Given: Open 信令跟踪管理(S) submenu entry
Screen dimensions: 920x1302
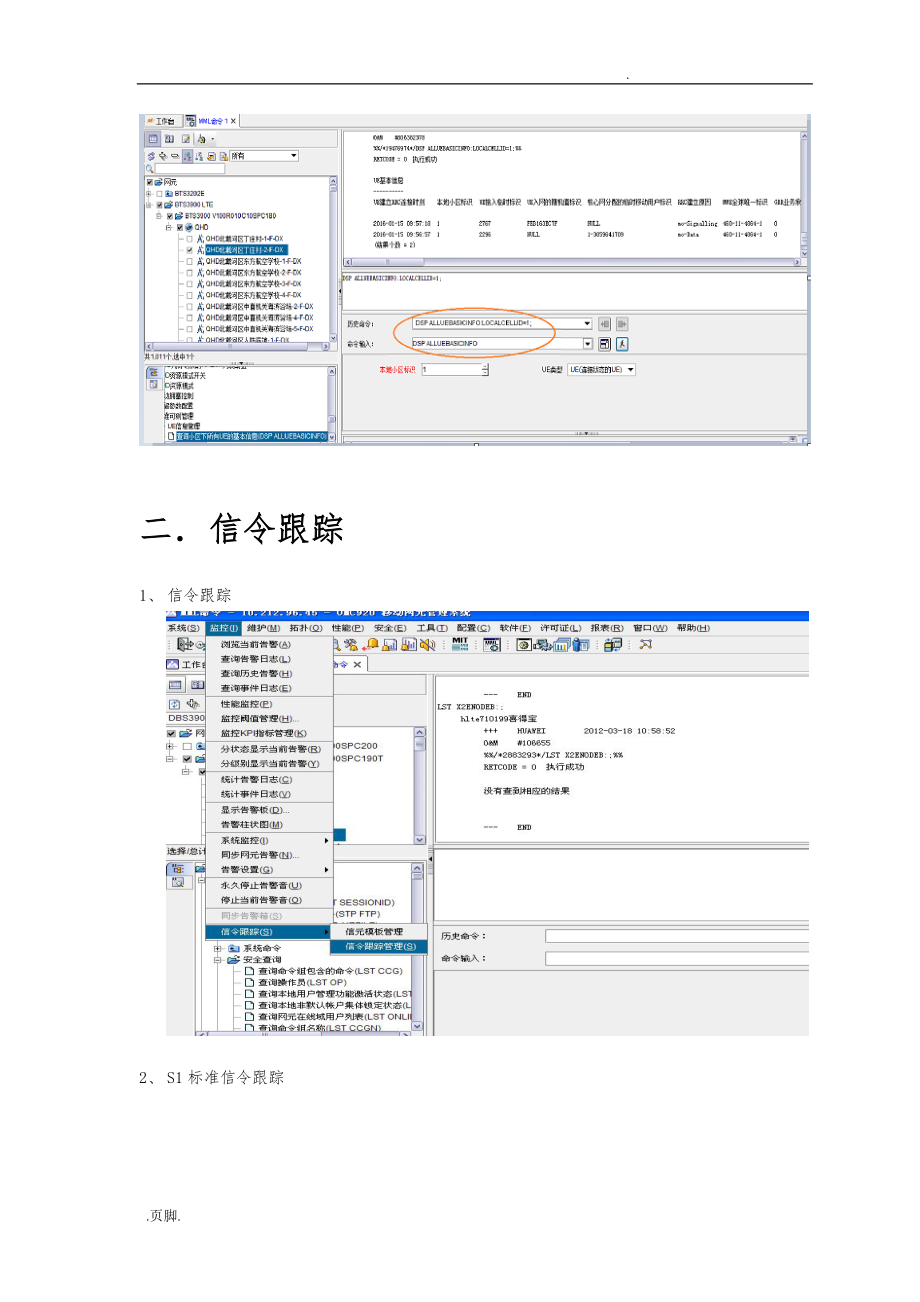Looking at the screenshot, I should pyautogui.click(x=380, y=946).
